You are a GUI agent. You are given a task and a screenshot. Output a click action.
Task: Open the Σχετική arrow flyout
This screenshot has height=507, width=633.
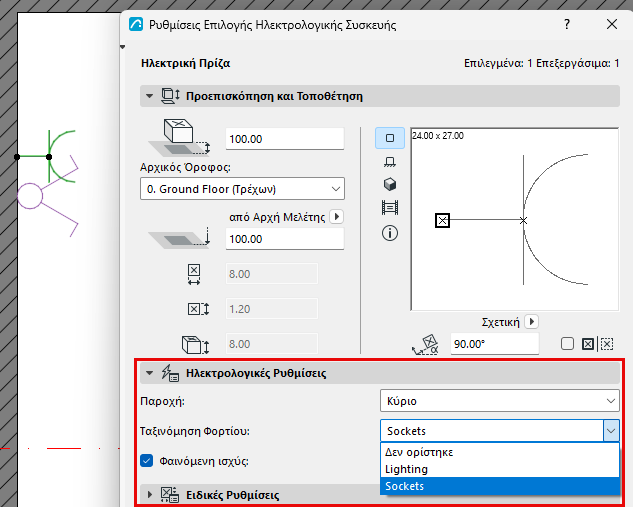532,322
